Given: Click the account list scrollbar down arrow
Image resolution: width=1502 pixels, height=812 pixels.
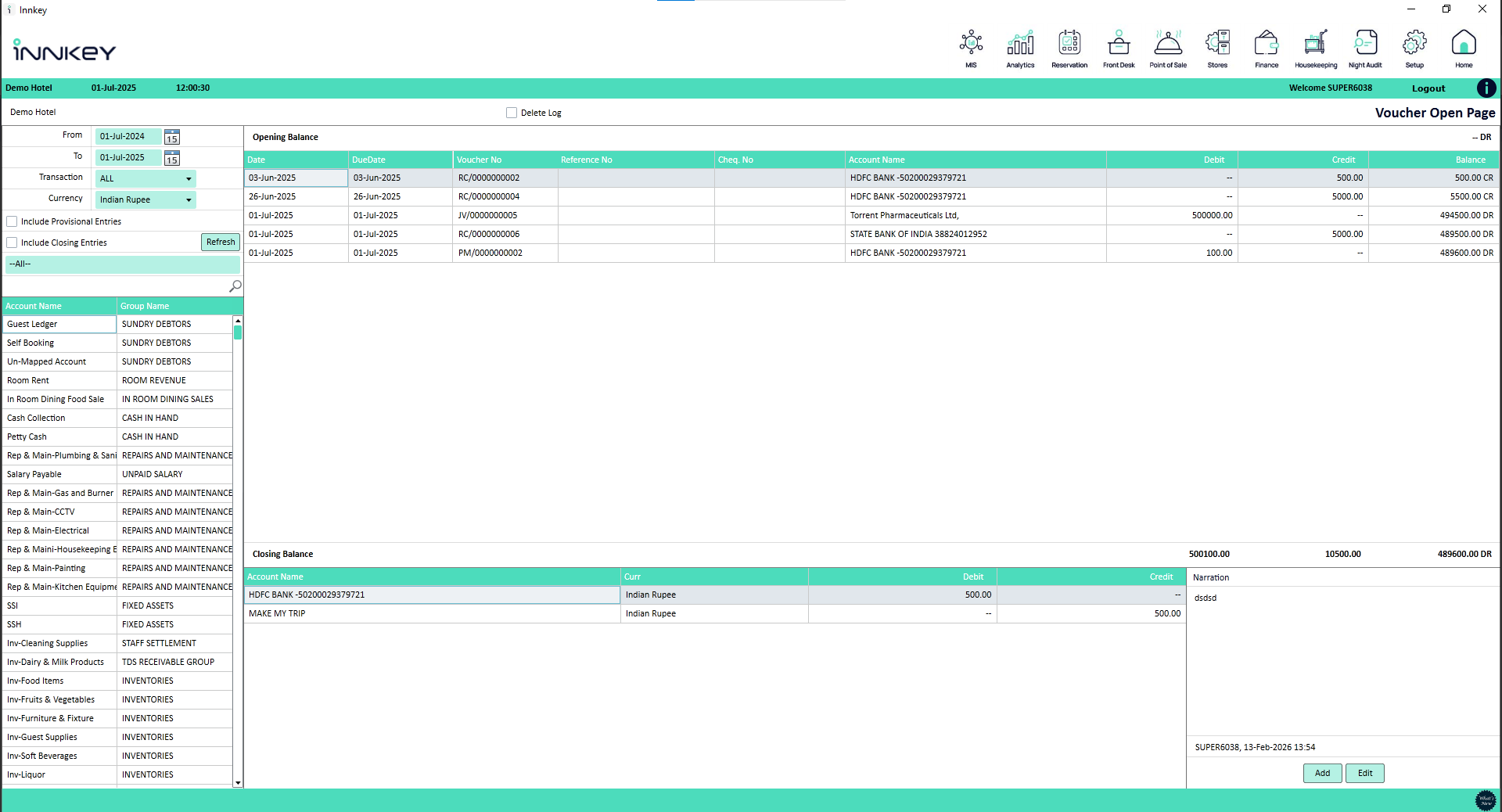Looking at the screenshot, I should point(238,782).
